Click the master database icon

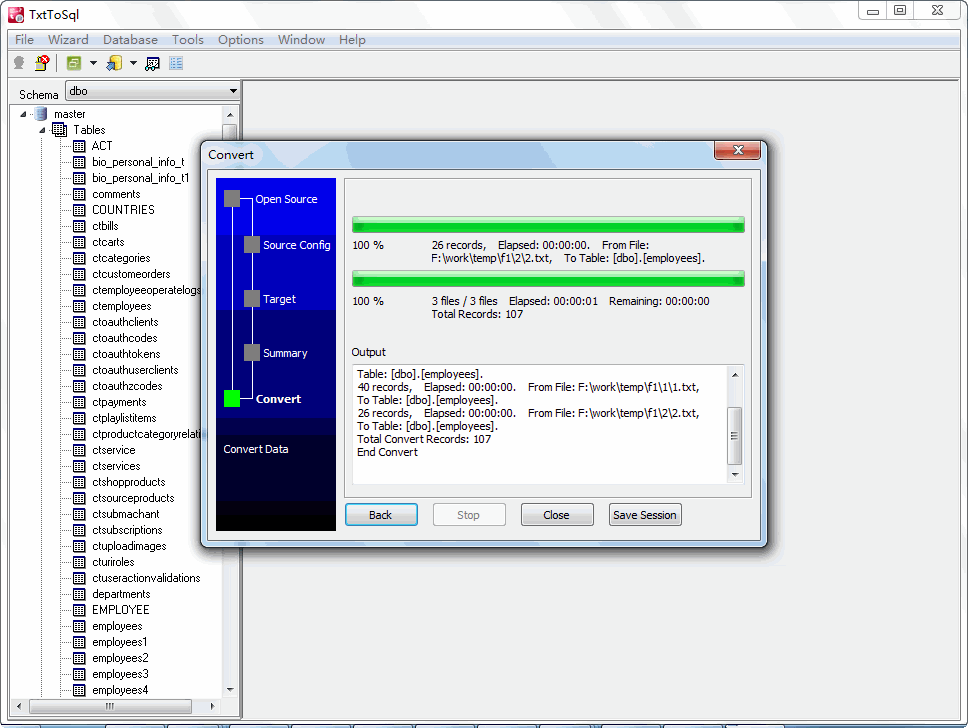click(x=41, y=114)
